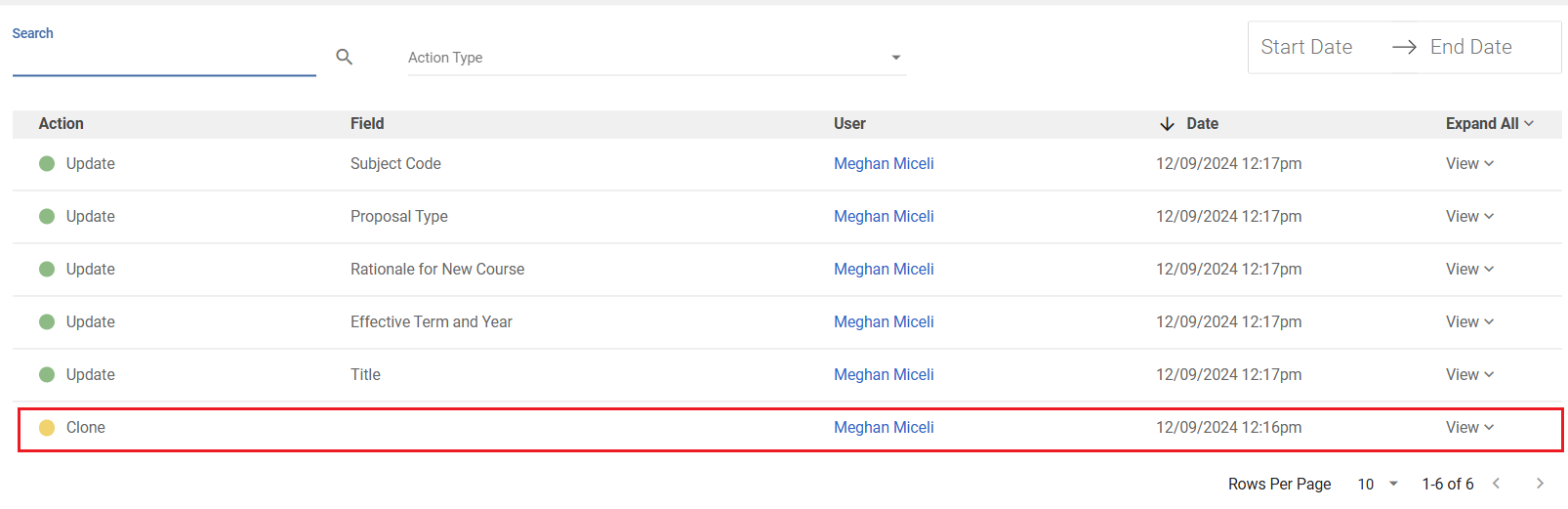Expand View for Effective Term and Year row
The image size is (1568, 509).
pos(1469,322)
